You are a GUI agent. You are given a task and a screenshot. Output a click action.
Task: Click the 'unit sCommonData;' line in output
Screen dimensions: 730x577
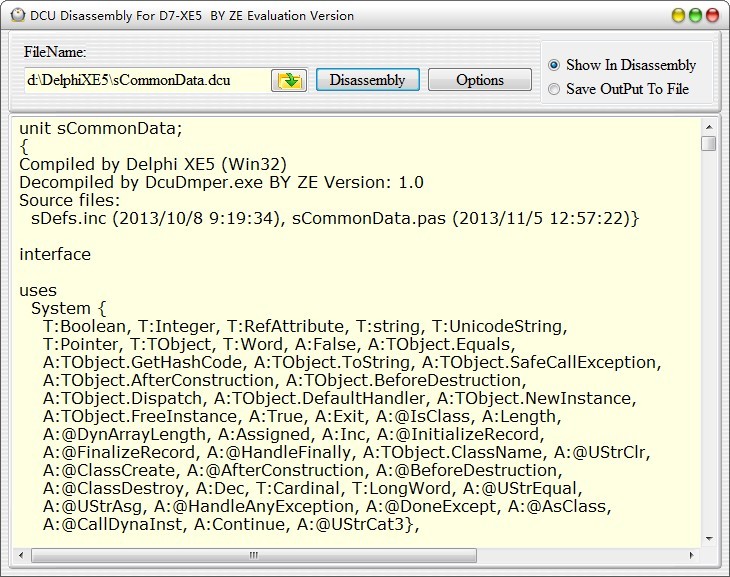[x=100, y=128]
